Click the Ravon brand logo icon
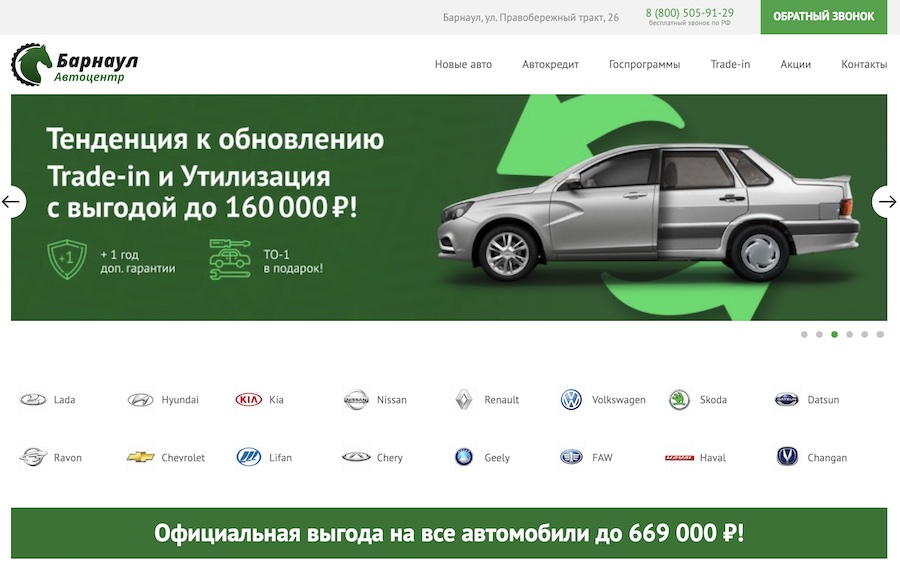 pos(33,457)
